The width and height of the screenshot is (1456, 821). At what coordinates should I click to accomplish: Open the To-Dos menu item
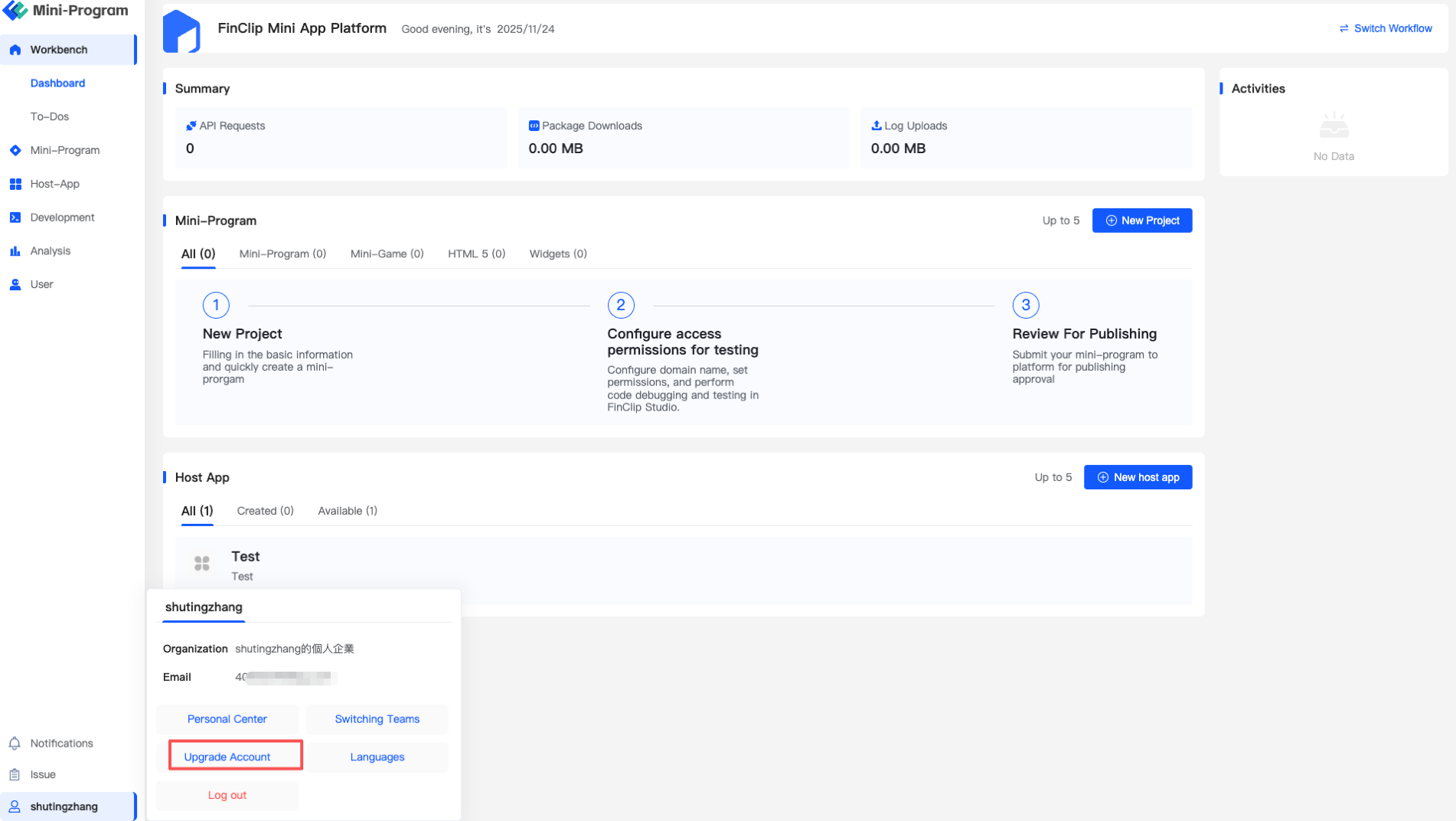click(x=50, y=116)
